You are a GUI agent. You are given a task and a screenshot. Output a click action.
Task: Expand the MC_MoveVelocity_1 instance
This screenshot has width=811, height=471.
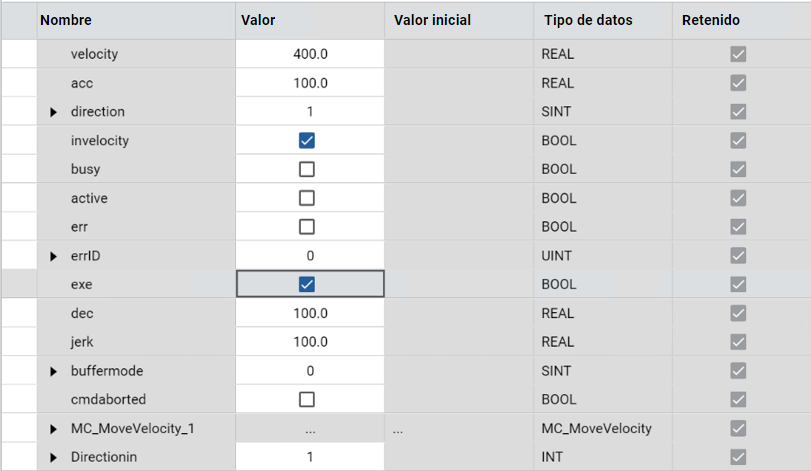click(54, 429)
